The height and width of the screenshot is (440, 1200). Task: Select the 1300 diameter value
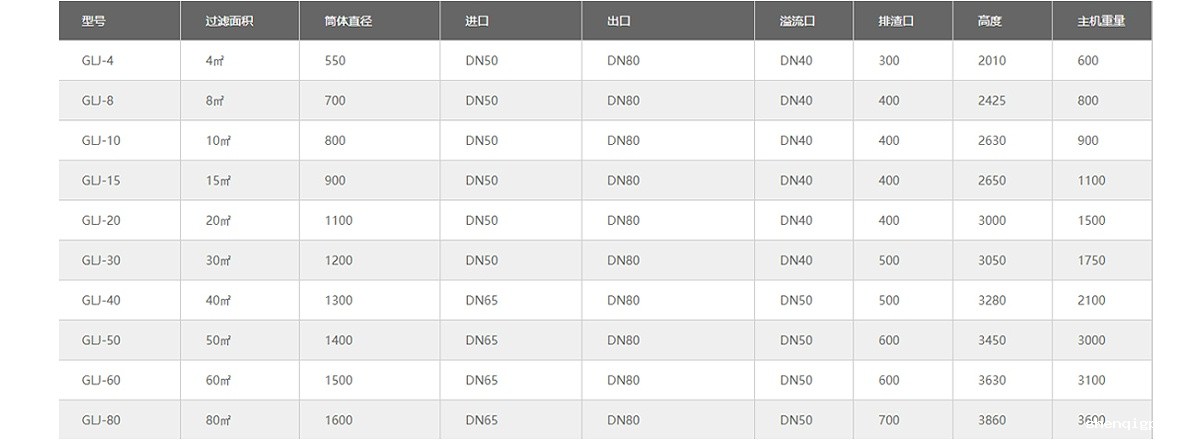pyautogui.click(x=339, y=301)
